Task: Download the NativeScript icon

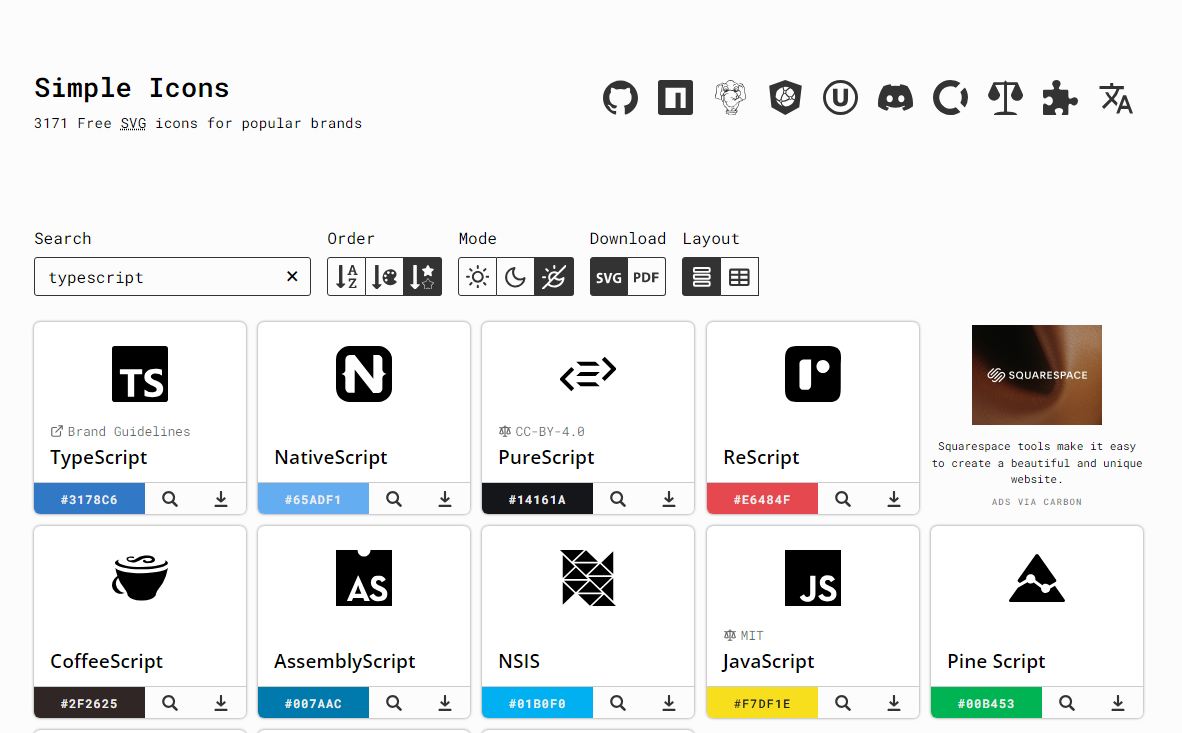Action: coord(445,499)
